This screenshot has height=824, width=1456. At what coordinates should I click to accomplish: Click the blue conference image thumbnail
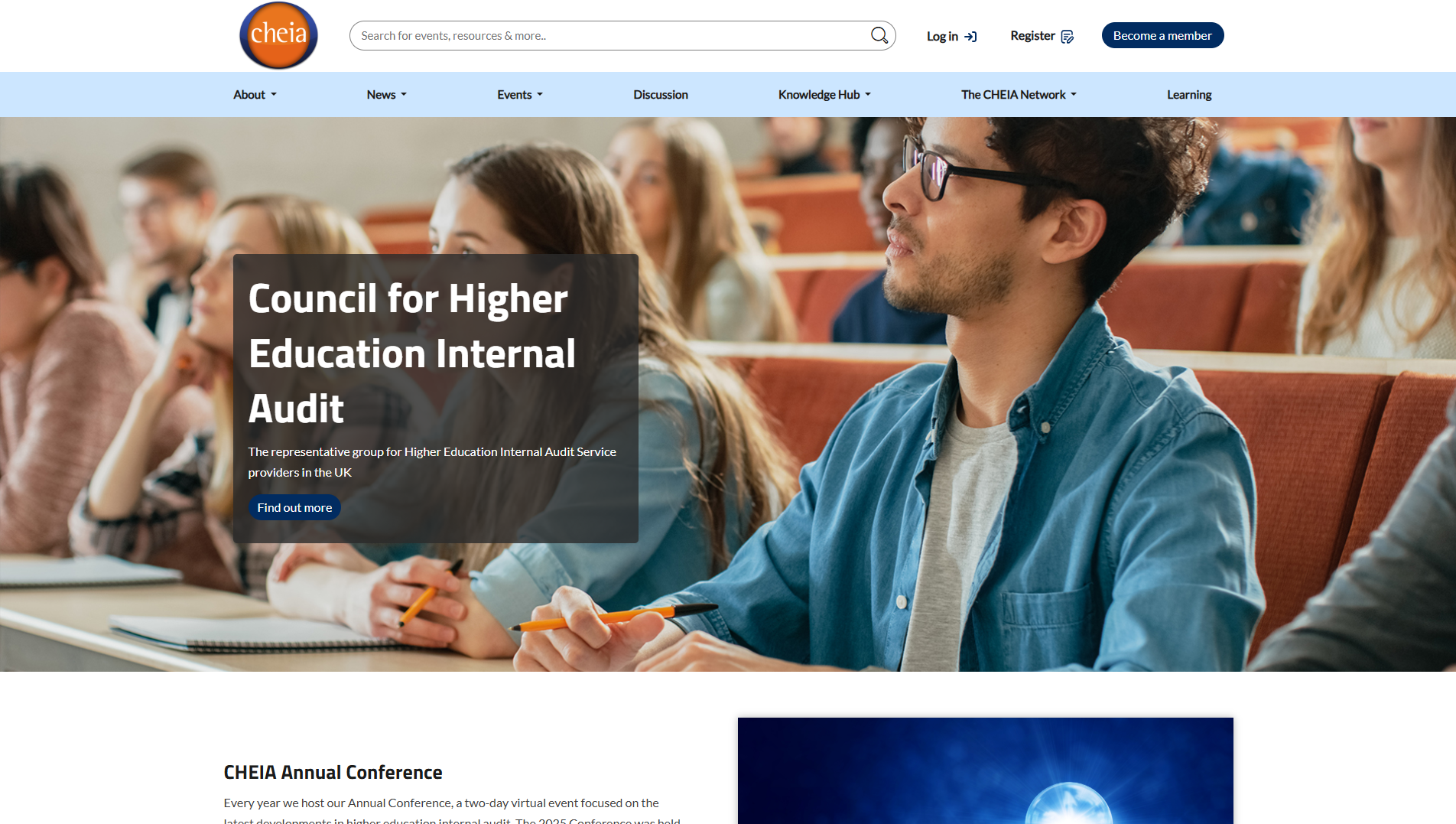[x=985, y=770]
